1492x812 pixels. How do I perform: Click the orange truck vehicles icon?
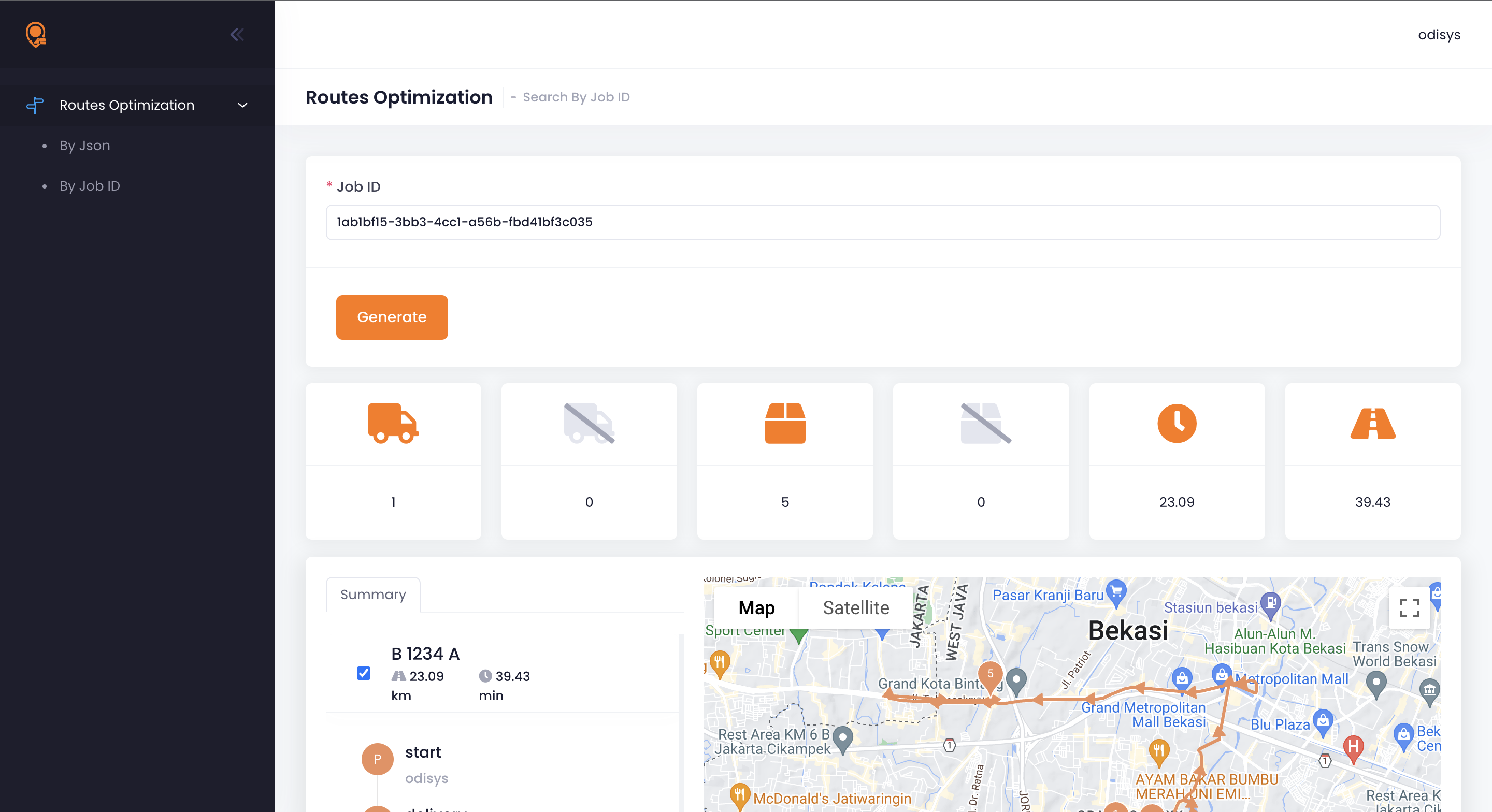point(393,424)
